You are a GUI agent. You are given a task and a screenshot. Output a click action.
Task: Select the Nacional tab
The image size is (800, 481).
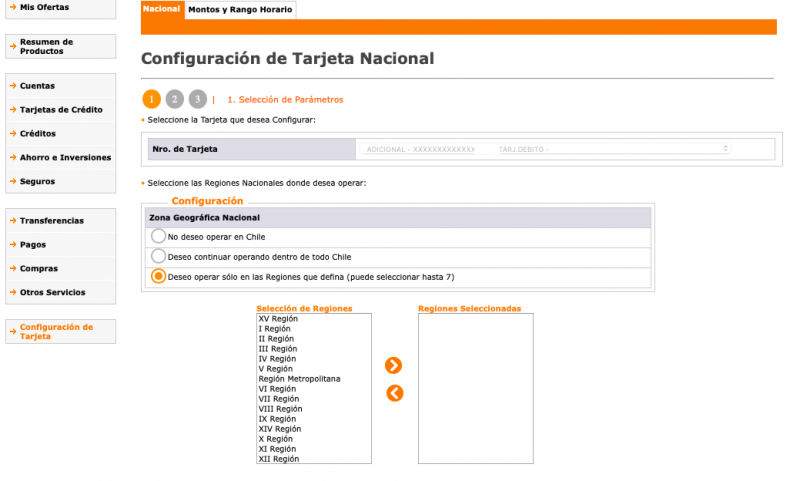(162, 10)
